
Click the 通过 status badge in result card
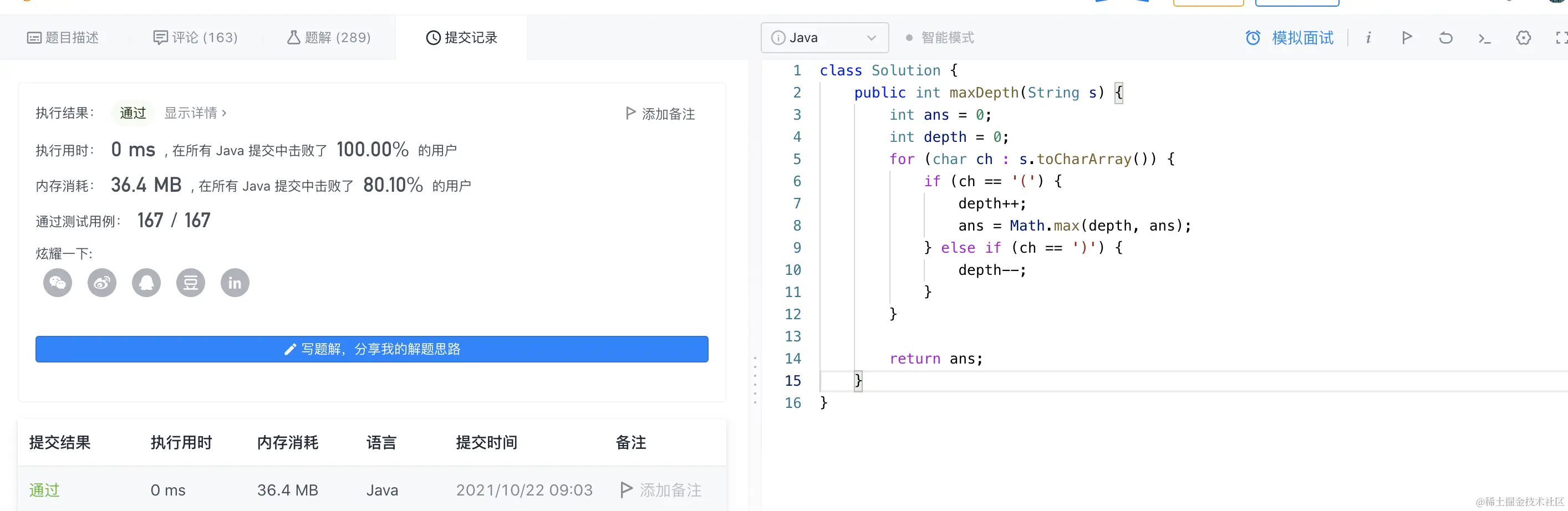[x=133, y=113]
